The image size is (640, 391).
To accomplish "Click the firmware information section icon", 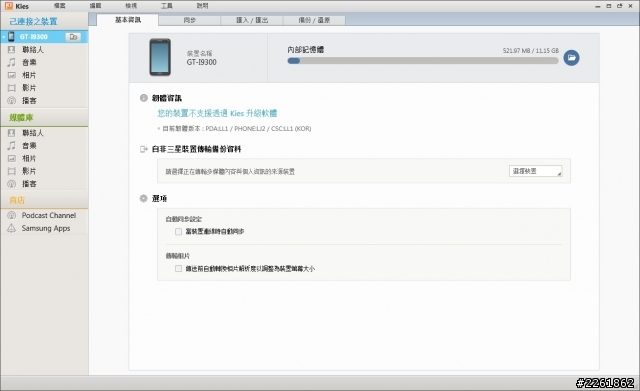I will click(144, 98).
